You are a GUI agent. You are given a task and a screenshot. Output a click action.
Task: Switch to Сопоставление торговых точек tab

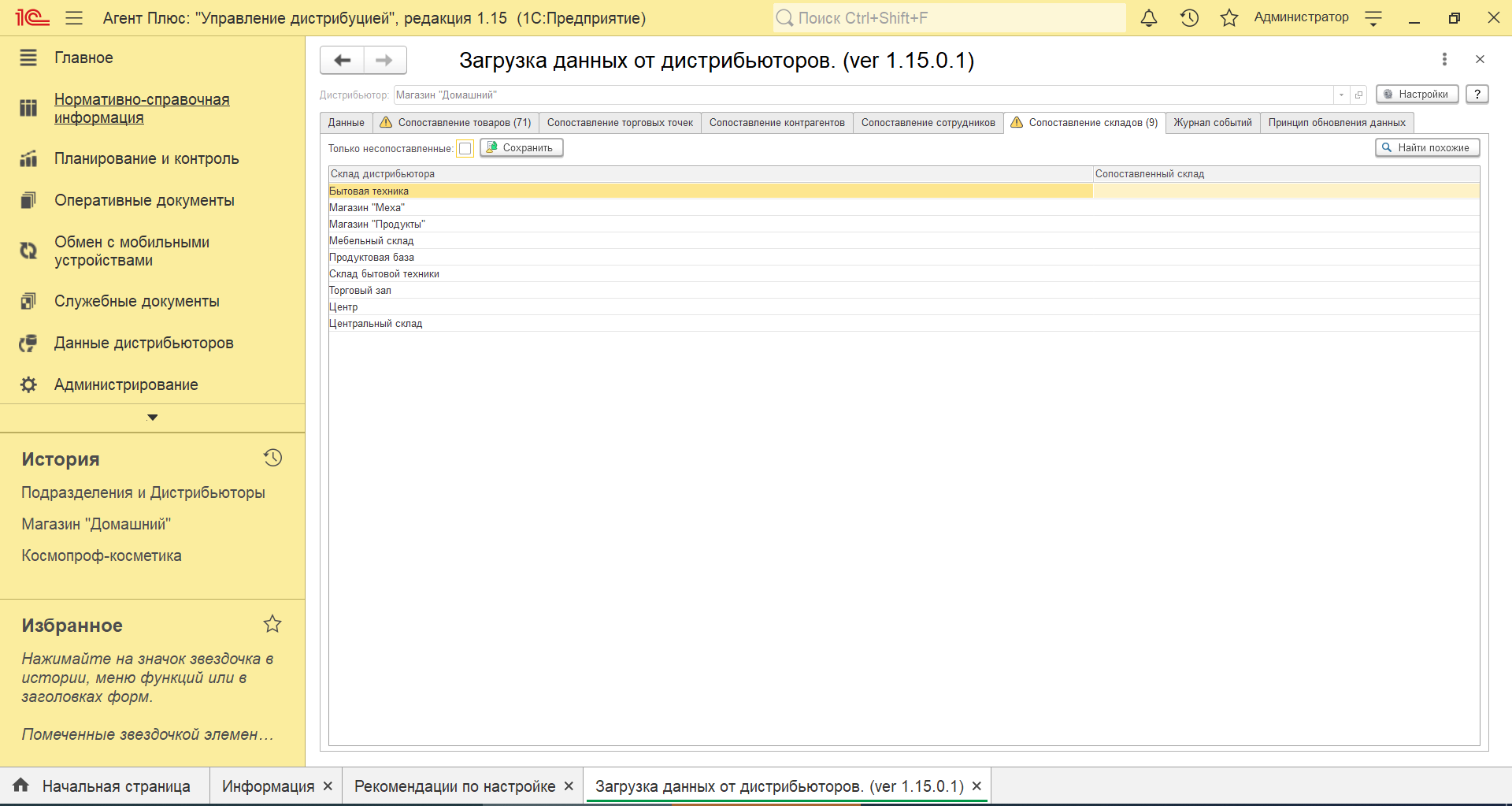(620, 123)
